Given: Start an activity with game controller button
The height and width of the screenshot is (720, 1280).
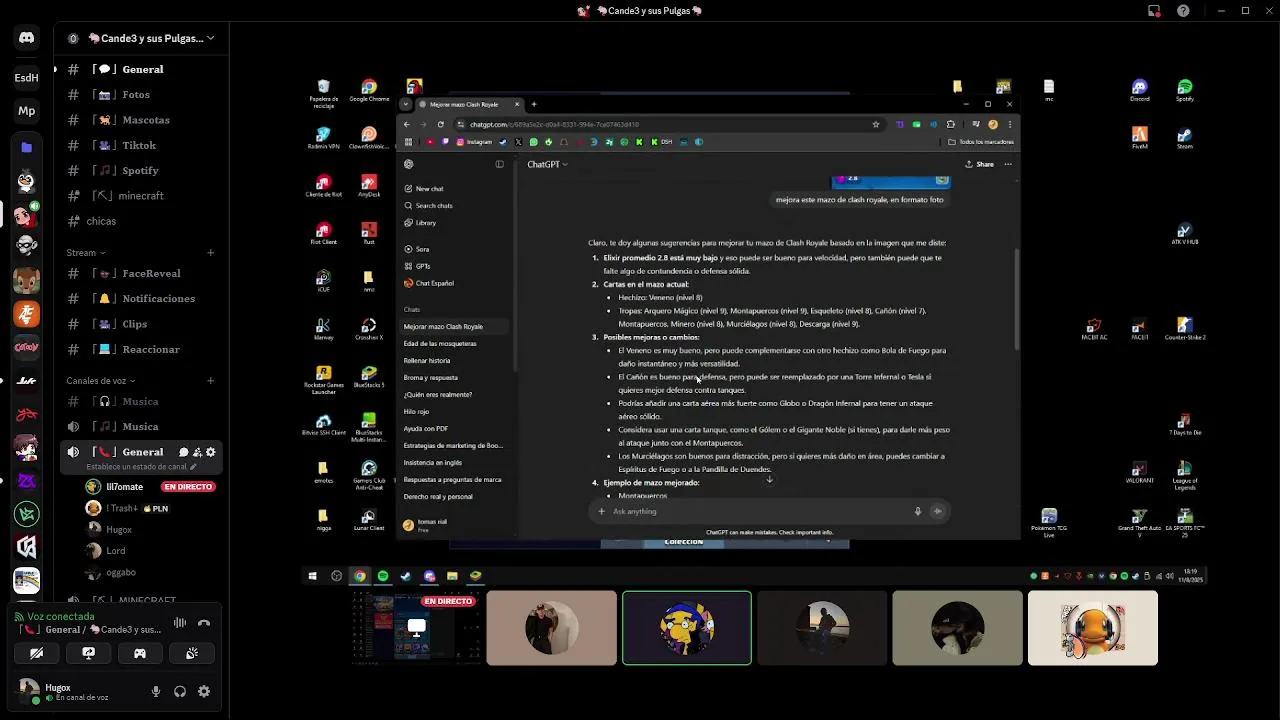Looking at the screenshot, I should pyautogui.click(x=140, y=653).
